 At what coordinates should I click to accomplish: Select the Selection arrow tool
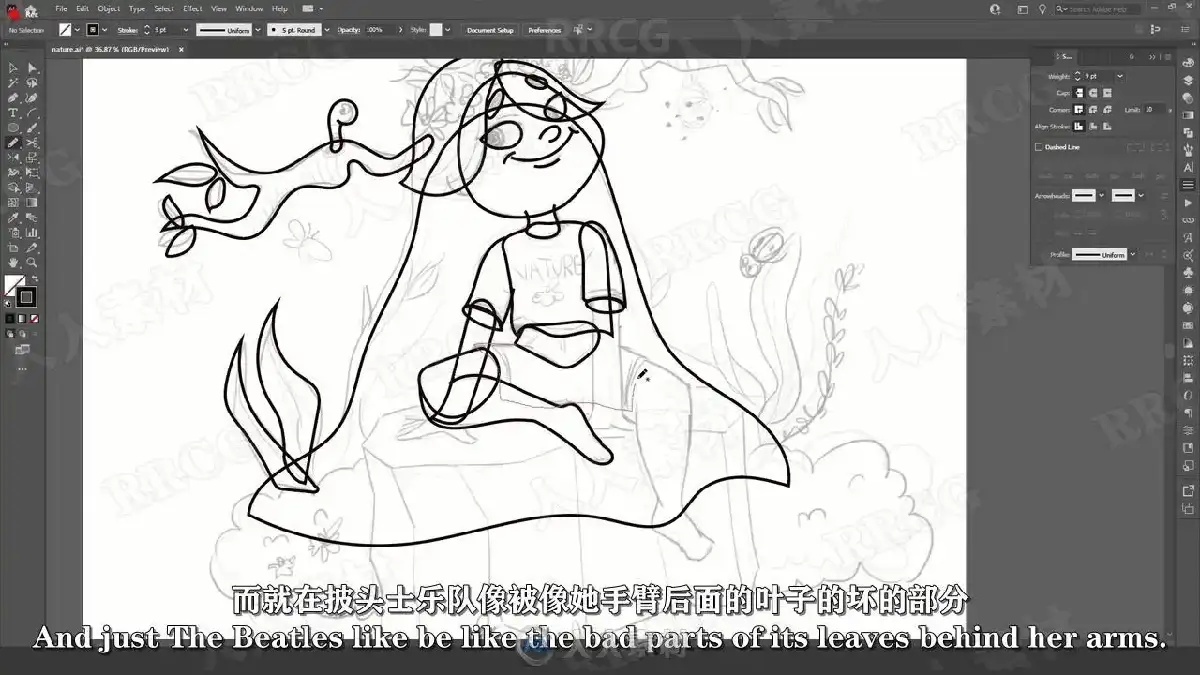pyautogui.click(x=13, y=68)
